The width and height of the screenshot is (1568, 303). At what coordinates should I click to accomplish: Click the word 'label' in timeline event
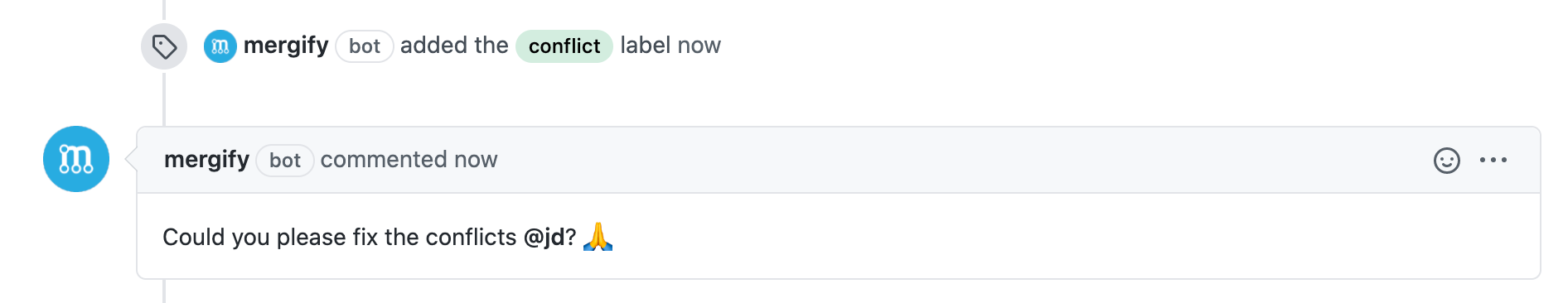(646, 46)
